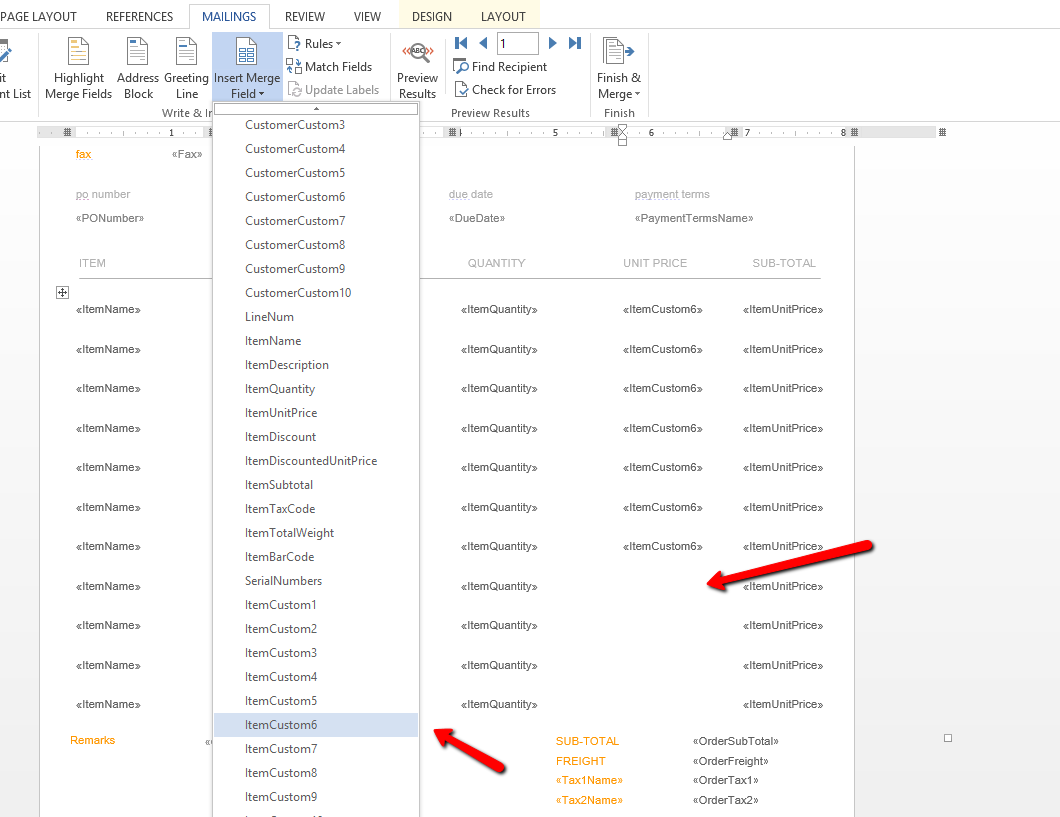Click the record number input field
Image resolution: width=1060 pixels, height=817 pixels.
pyautogui.click(x=518, y=43)
